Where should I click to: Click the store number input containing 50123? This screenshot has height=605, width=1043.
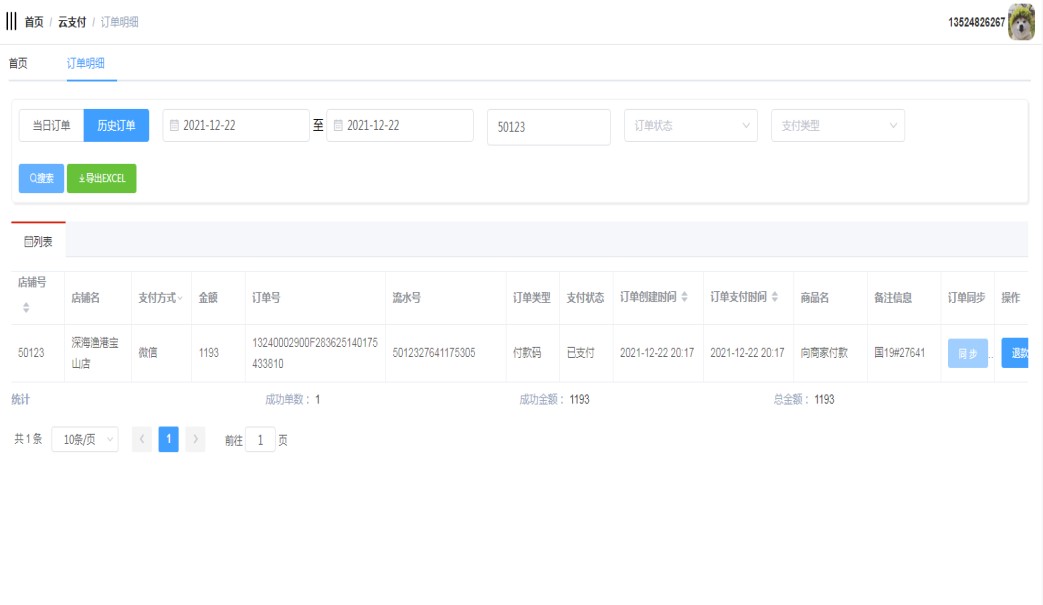point(548,127)
